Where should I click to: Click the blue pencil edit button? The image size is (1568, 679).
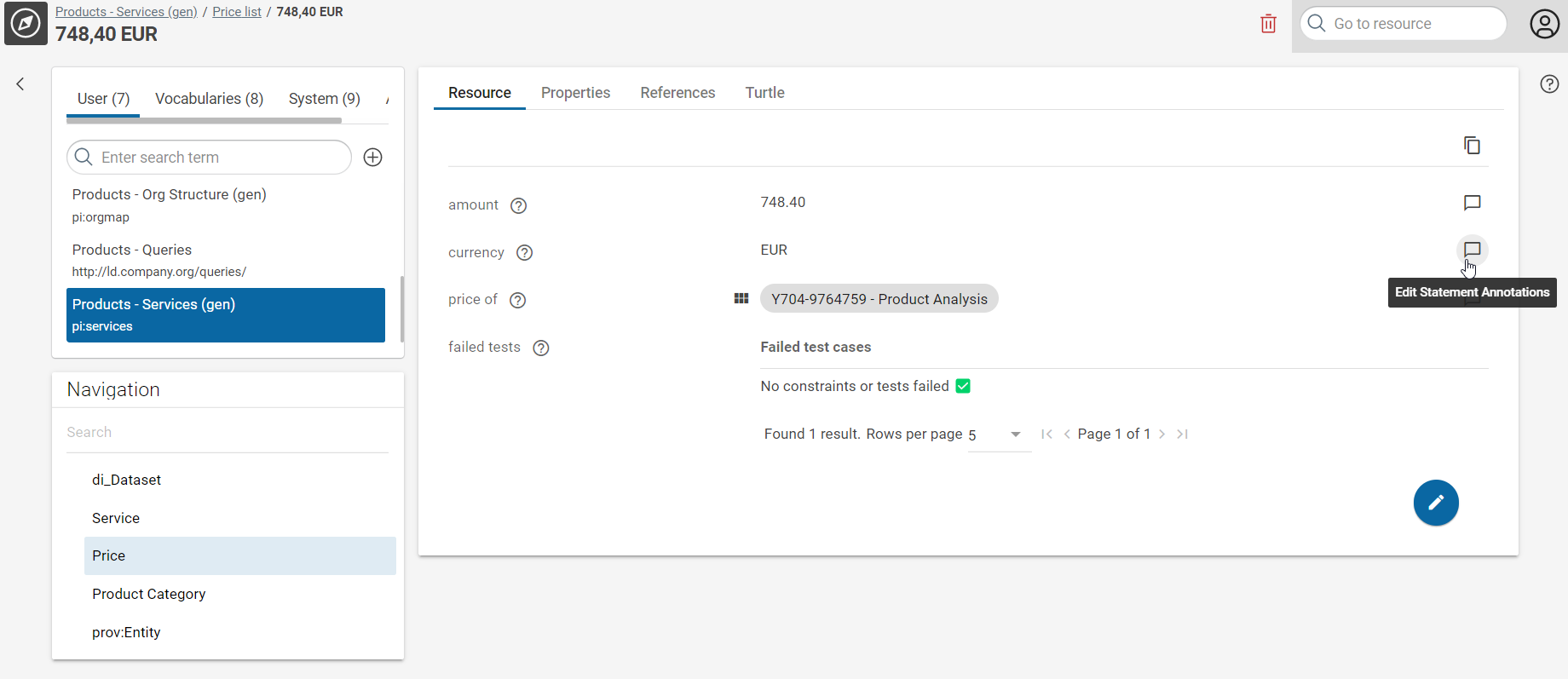[x=1436, y=503]
